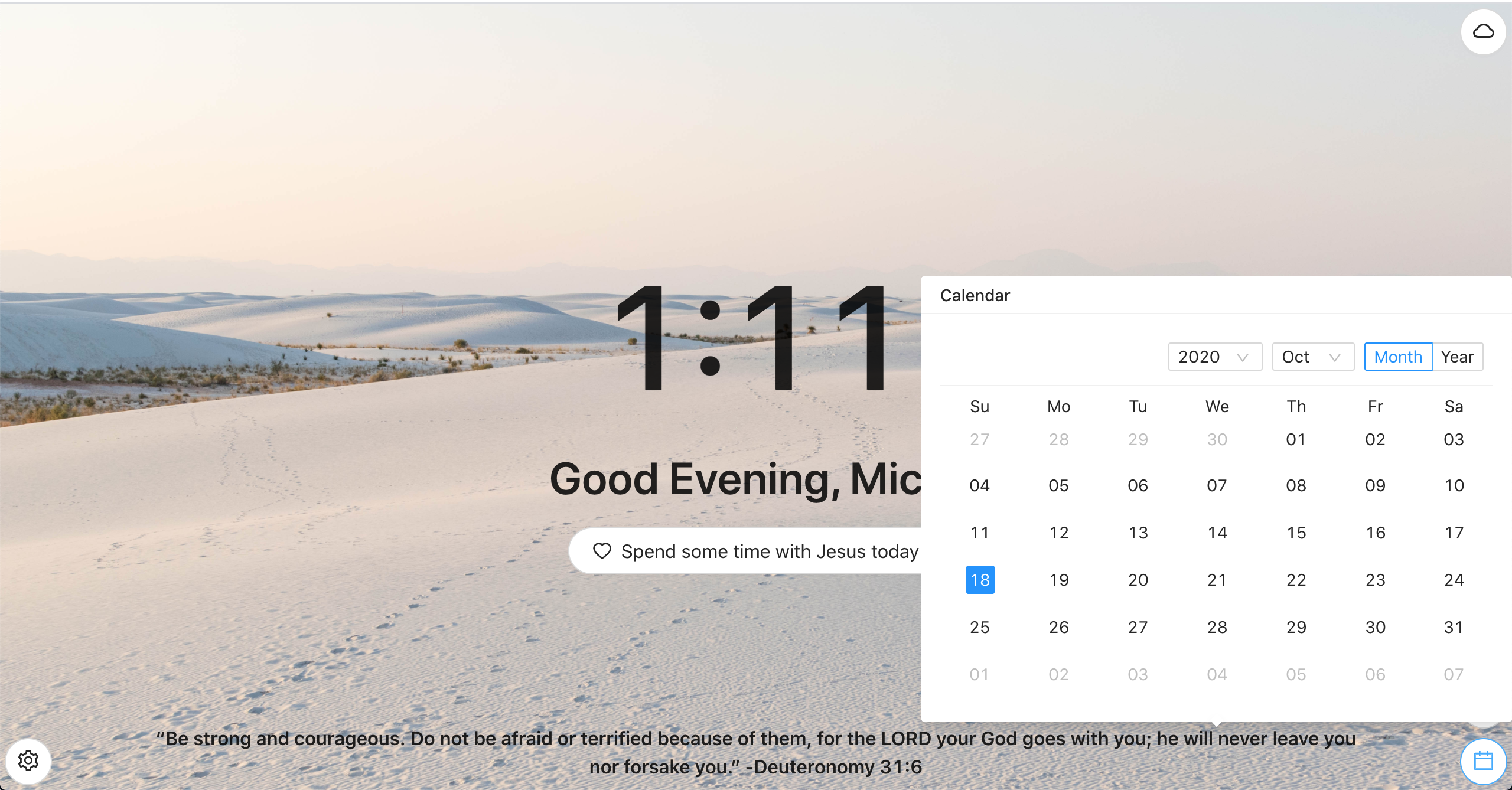Click the chevron arrow beside Oct
This screenshot has height=790, width=1512.
coord(1335,357)
